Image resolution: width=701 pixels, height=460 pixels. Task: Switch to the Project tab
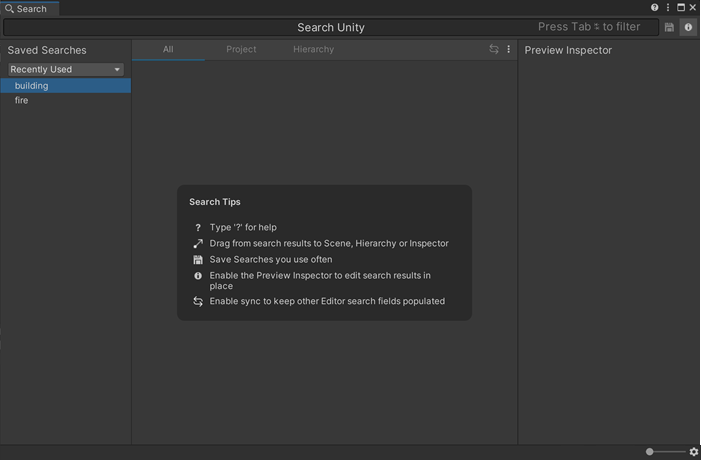coord(241,50)
